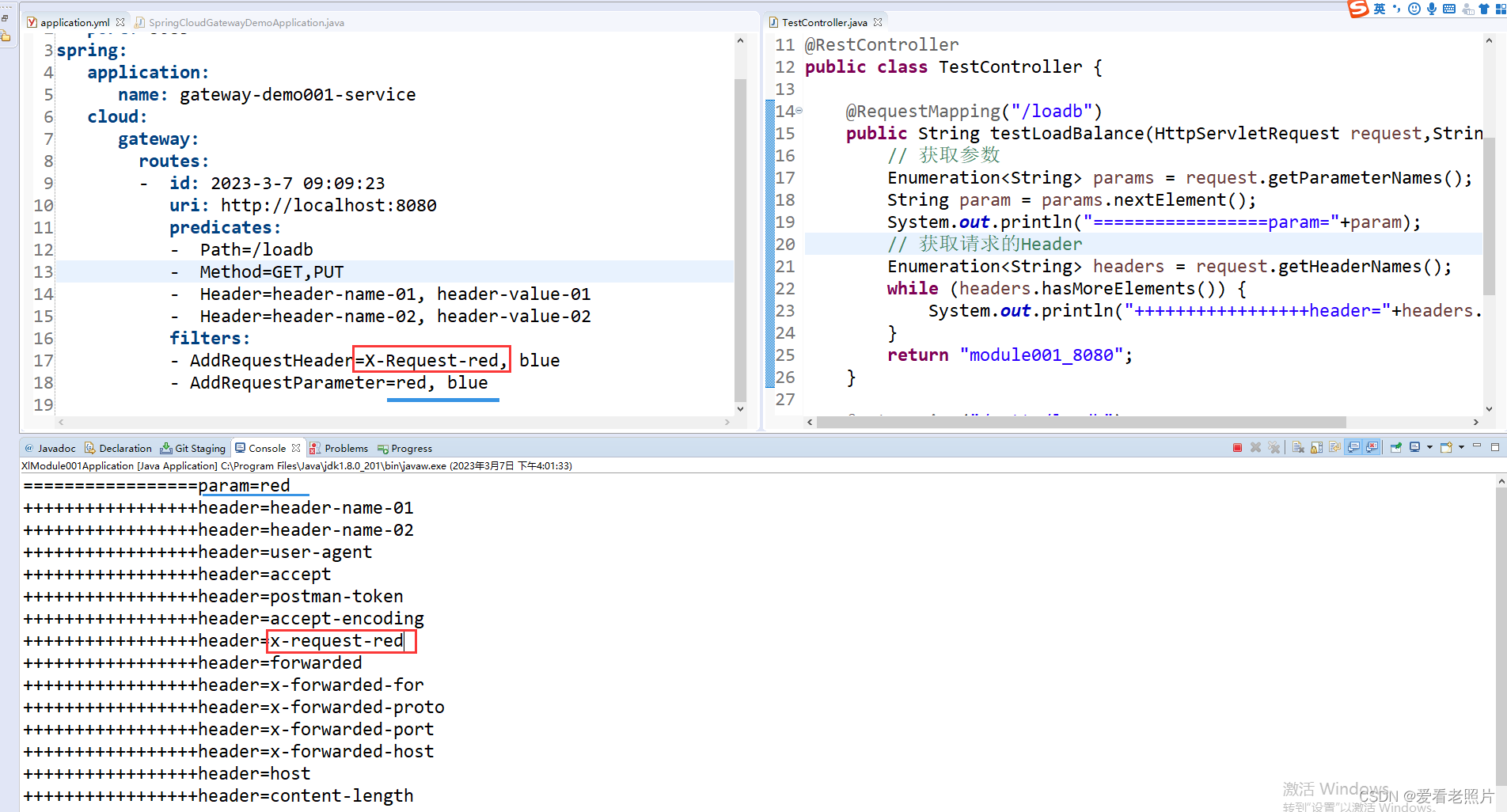Click the Console scrollbar up arrow

click(1501, 480)
